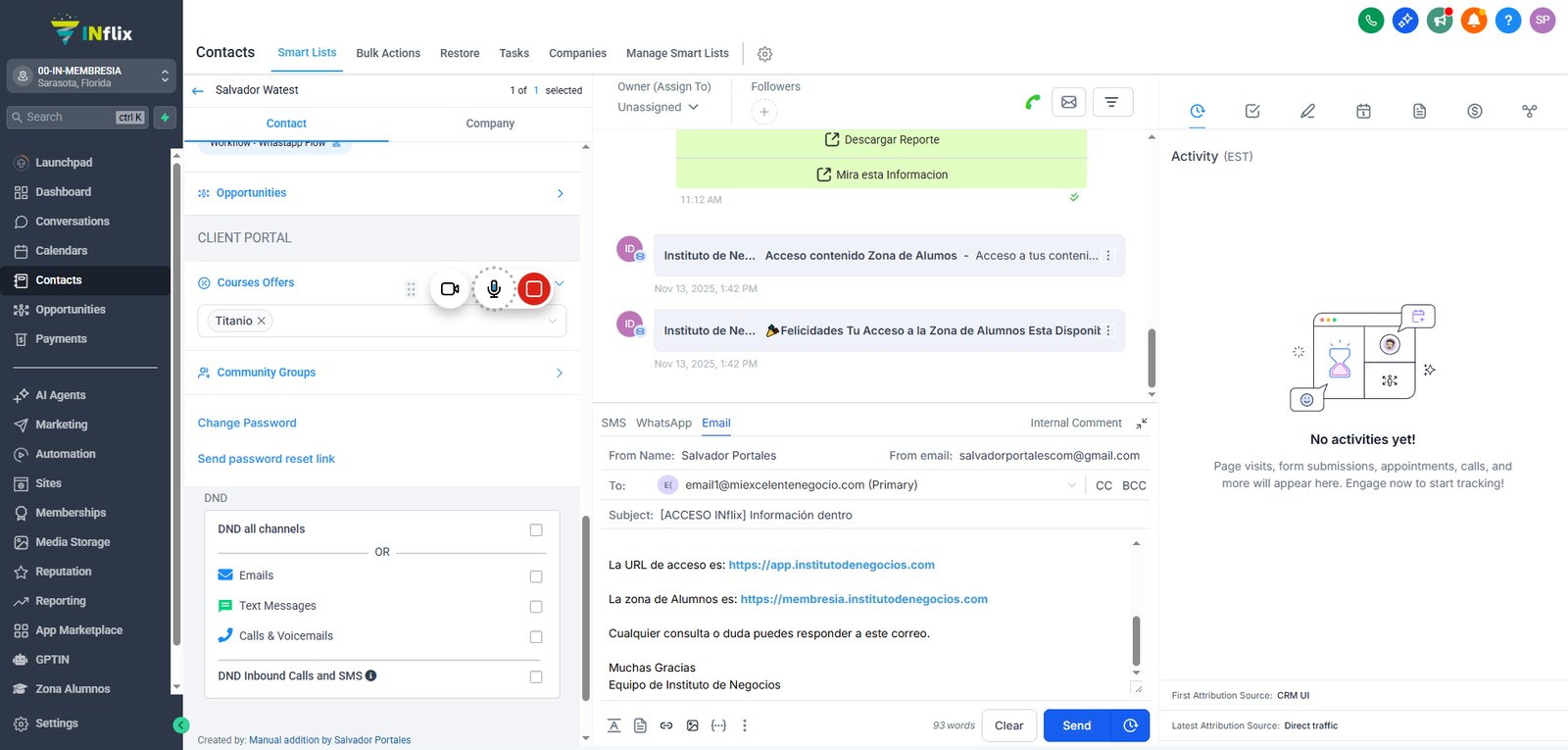This screenshot has width=1568, height=750.
Task: Open the Payments dollar icon in right panel
Action: (1475, 111)
